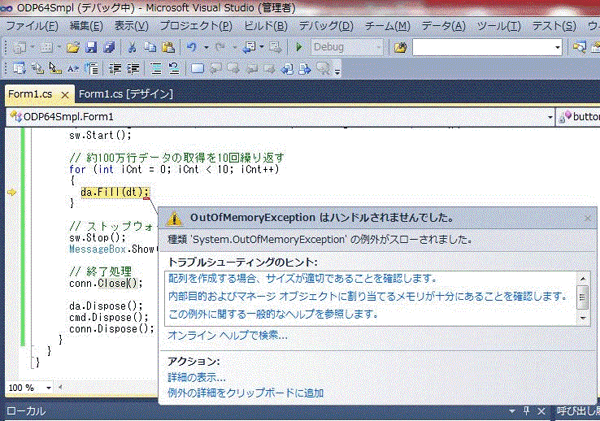Image resolution: width=600 pixels, height=421 pixels.
Task: Switch to Form1.cs [デザイン] tab
Action: 126,94
